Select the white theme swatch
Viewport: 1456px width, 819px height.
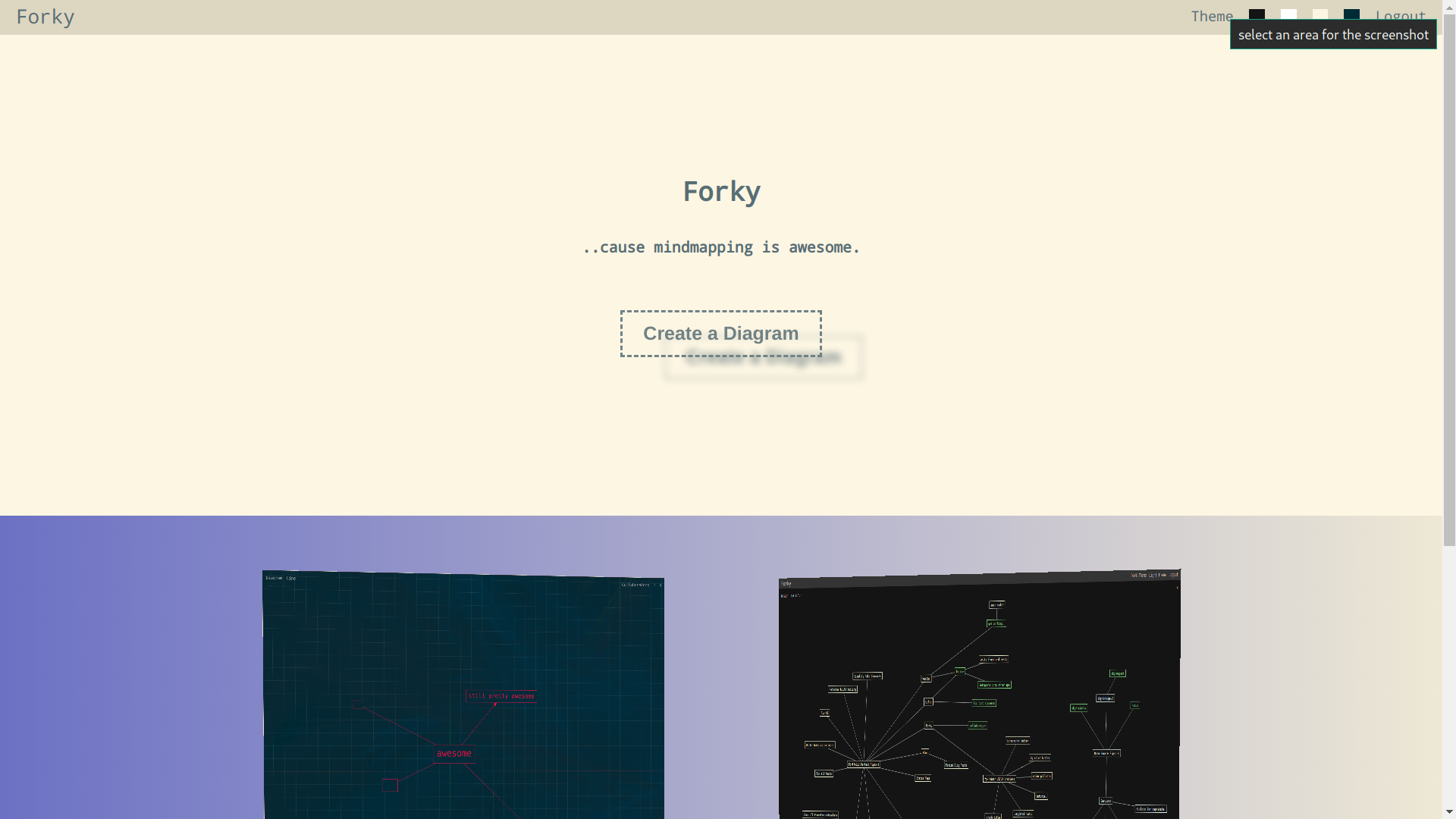click(x=1288, y=15)
